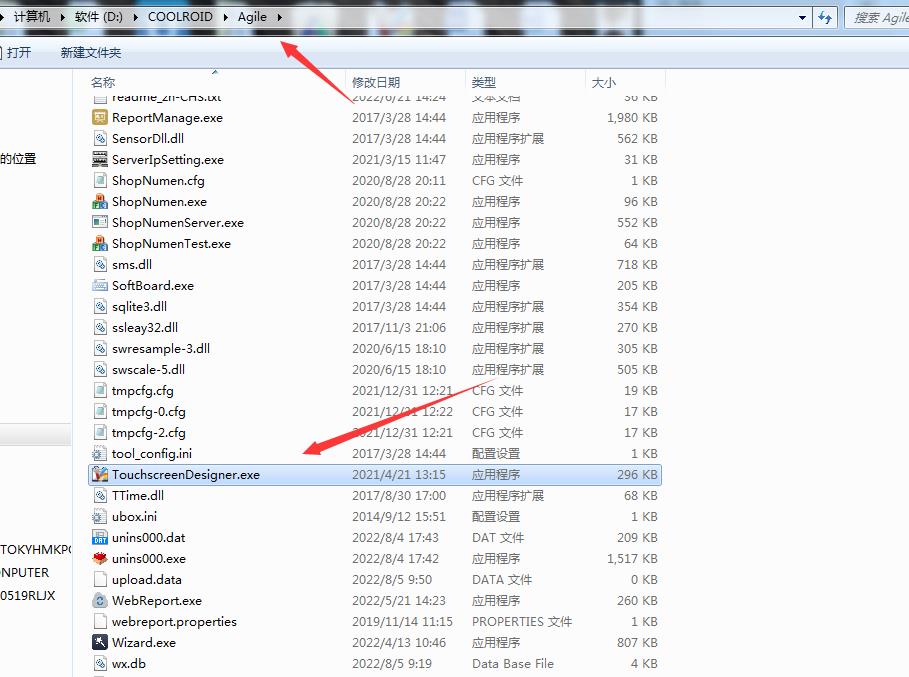Click 新建文件夹 to create a folder
This screenshot has height=677, width=909.
point(91,53)
